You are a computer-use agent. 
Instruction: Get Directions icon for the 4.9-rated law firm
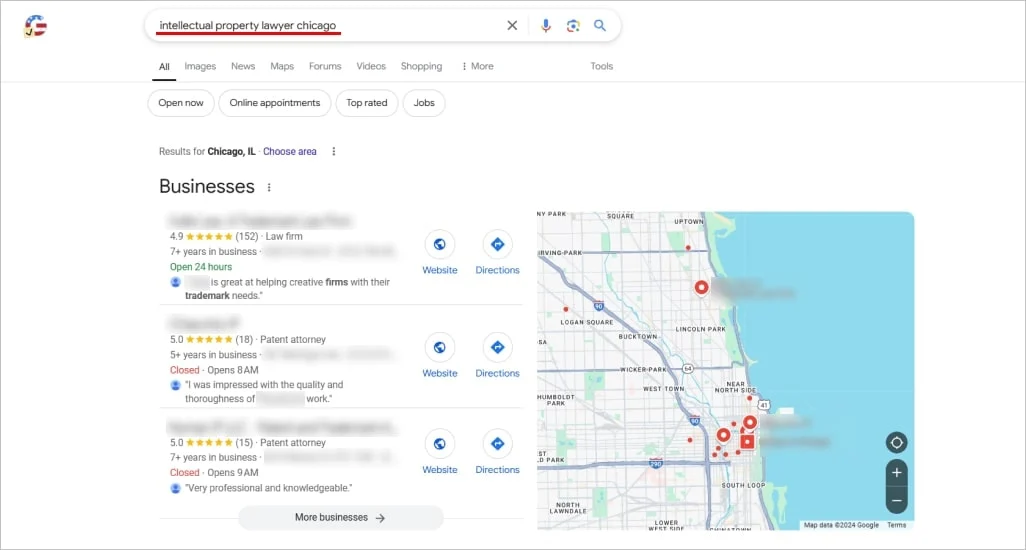[497, 245]
